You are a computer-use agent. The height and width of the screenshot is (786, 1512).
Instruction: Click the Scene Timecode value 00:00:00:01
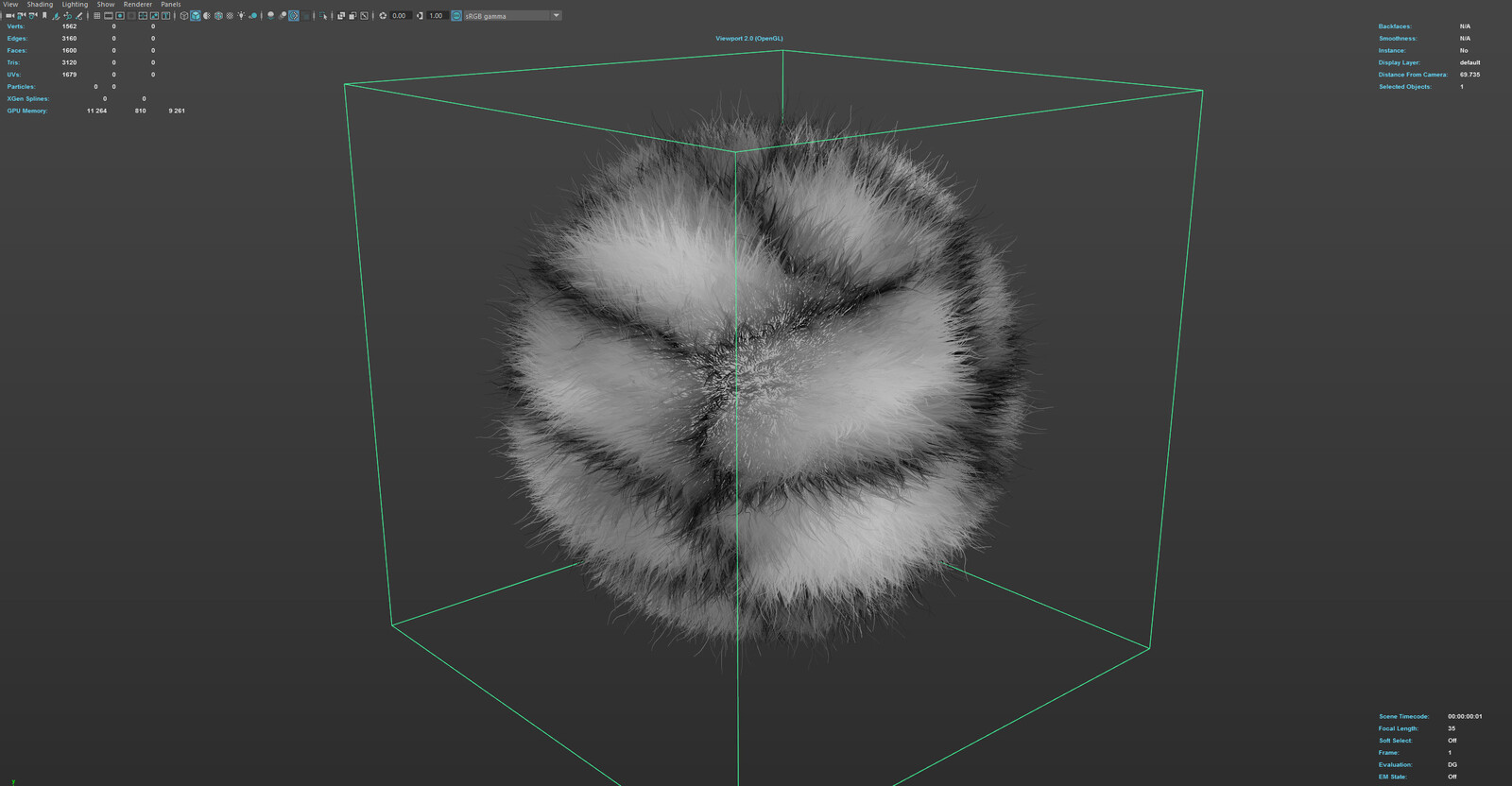[1465, 716]
